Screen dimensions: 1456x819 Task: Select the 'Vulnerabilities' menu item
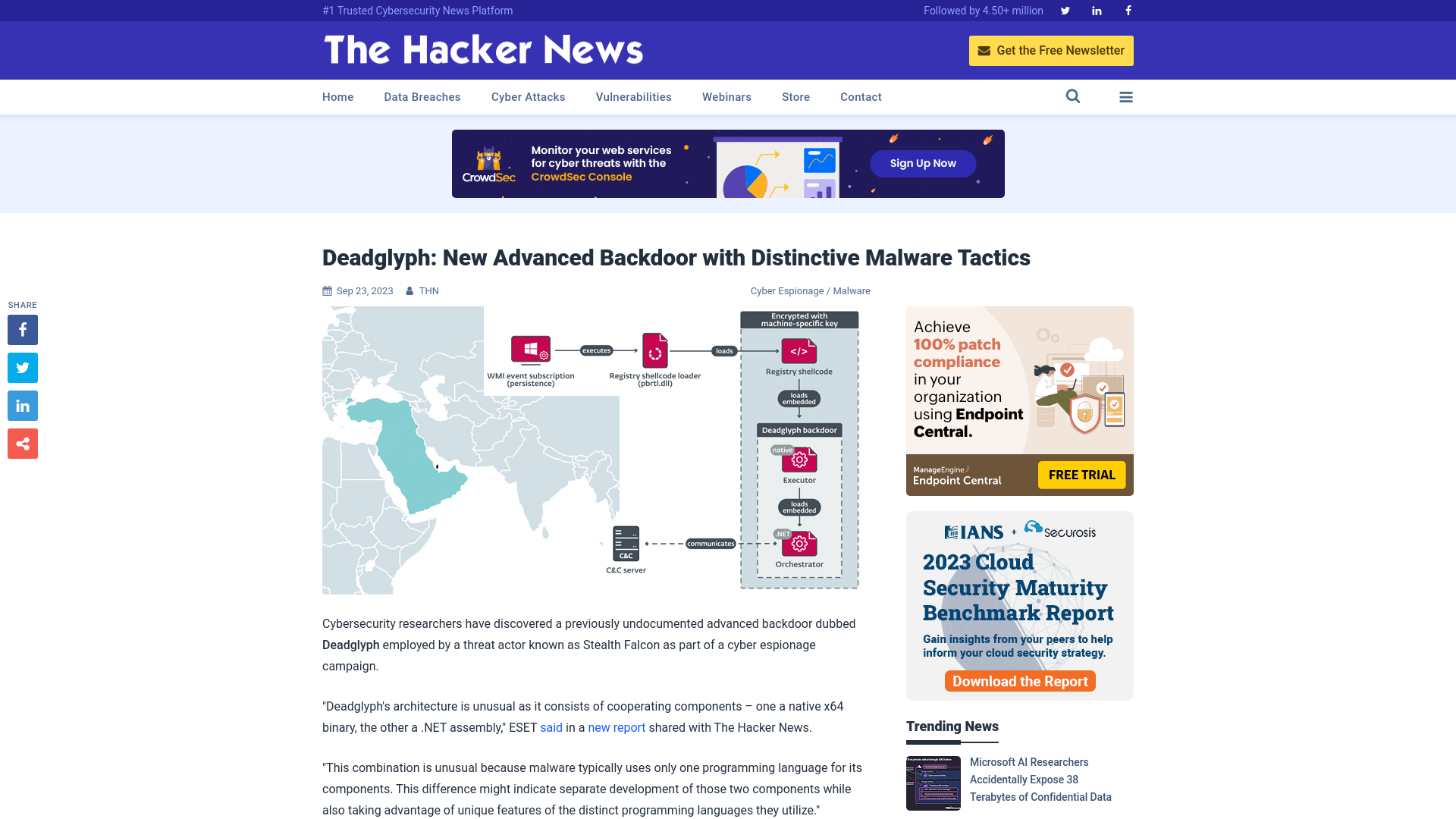[633, 97]
